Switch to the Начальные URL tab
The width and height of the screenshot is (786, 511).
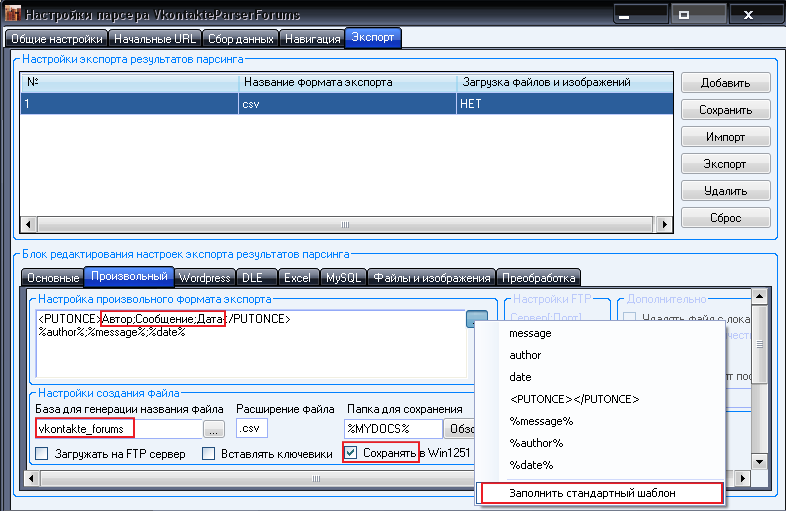click(155, 39)
